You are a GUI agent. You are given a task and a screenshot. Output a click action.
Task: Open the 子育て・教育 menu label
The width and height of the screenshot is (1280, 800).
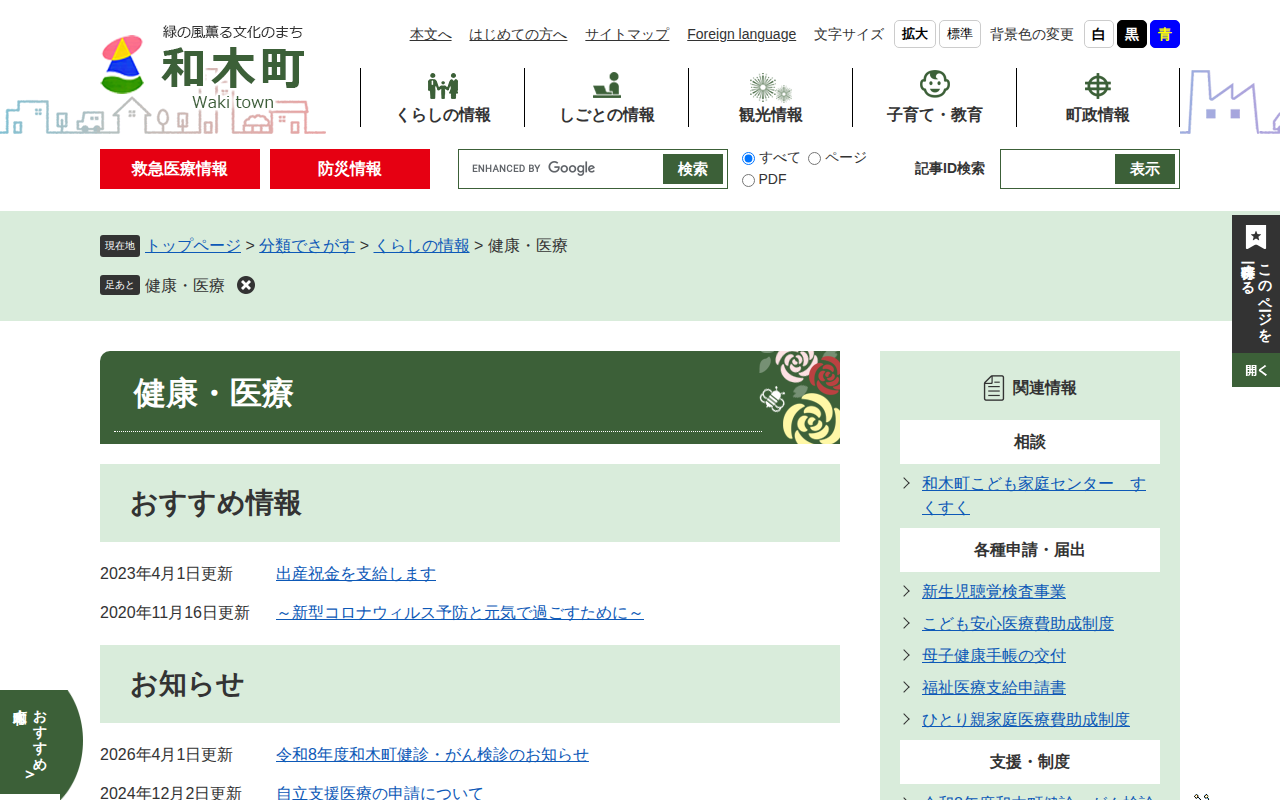pyautogui.click(x=935, y=115)
